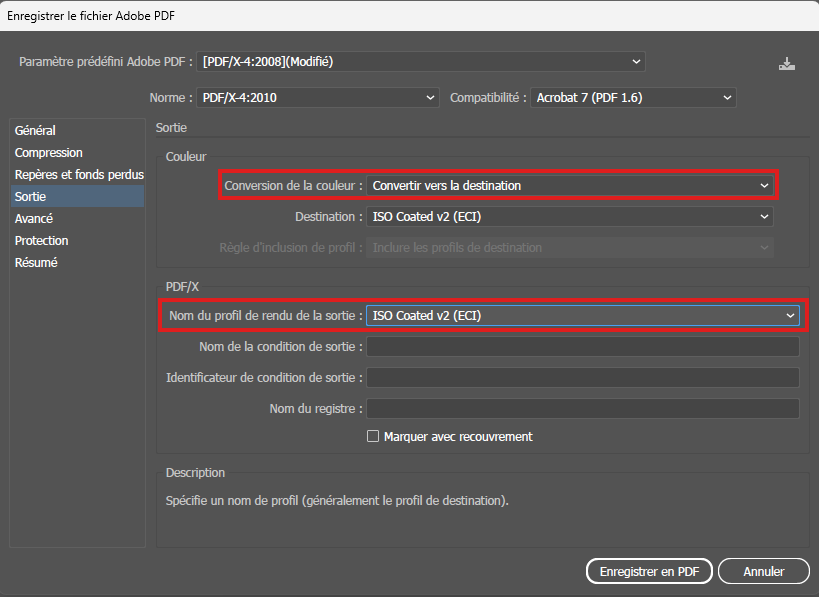This screenshot has width=819, height=597.
Task: Expand the Destination ISO Coated dropdown
Action: click(x=569, y=216)
